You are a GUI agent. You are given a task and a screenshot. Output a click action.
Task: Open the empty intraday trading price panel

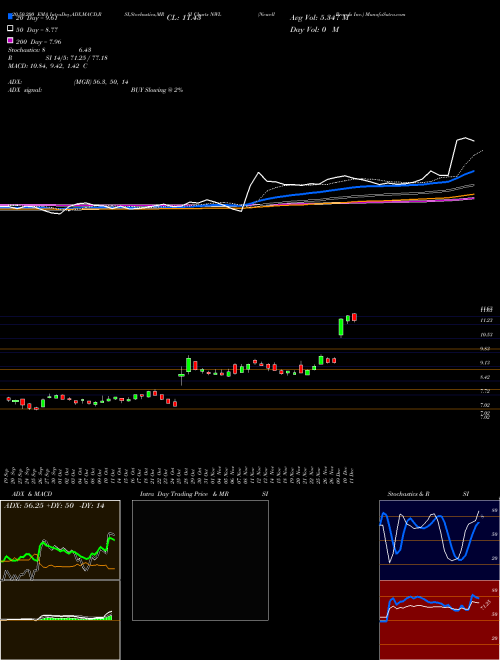200,560
